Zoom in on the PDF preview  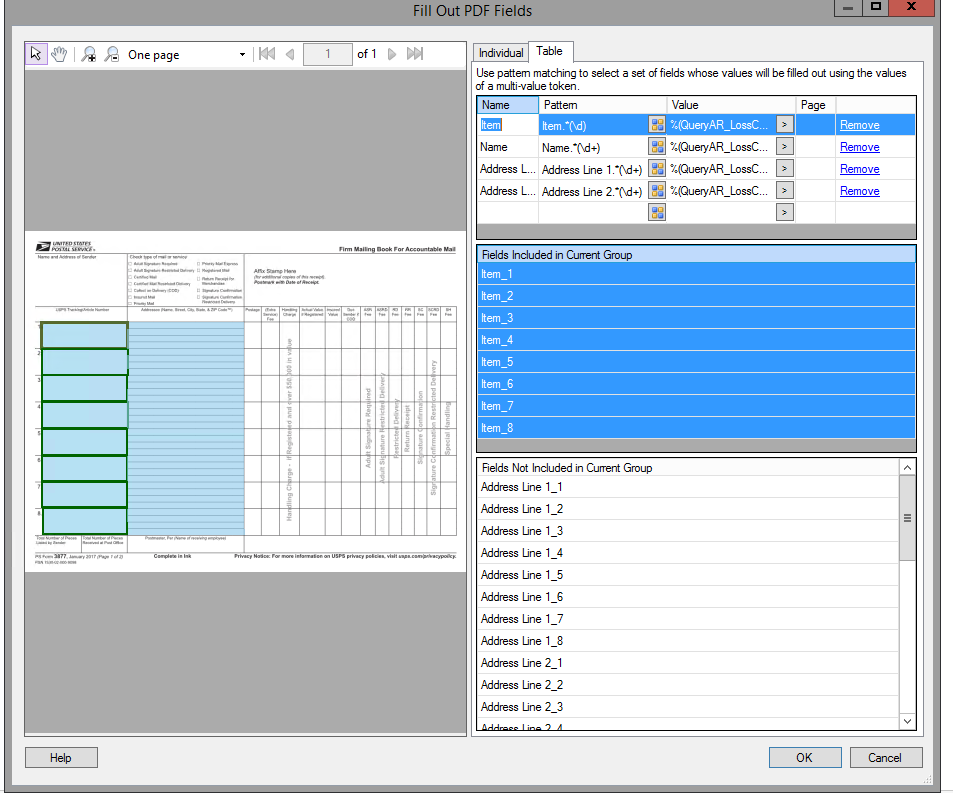pyautogui.click(x=89, y=54)
